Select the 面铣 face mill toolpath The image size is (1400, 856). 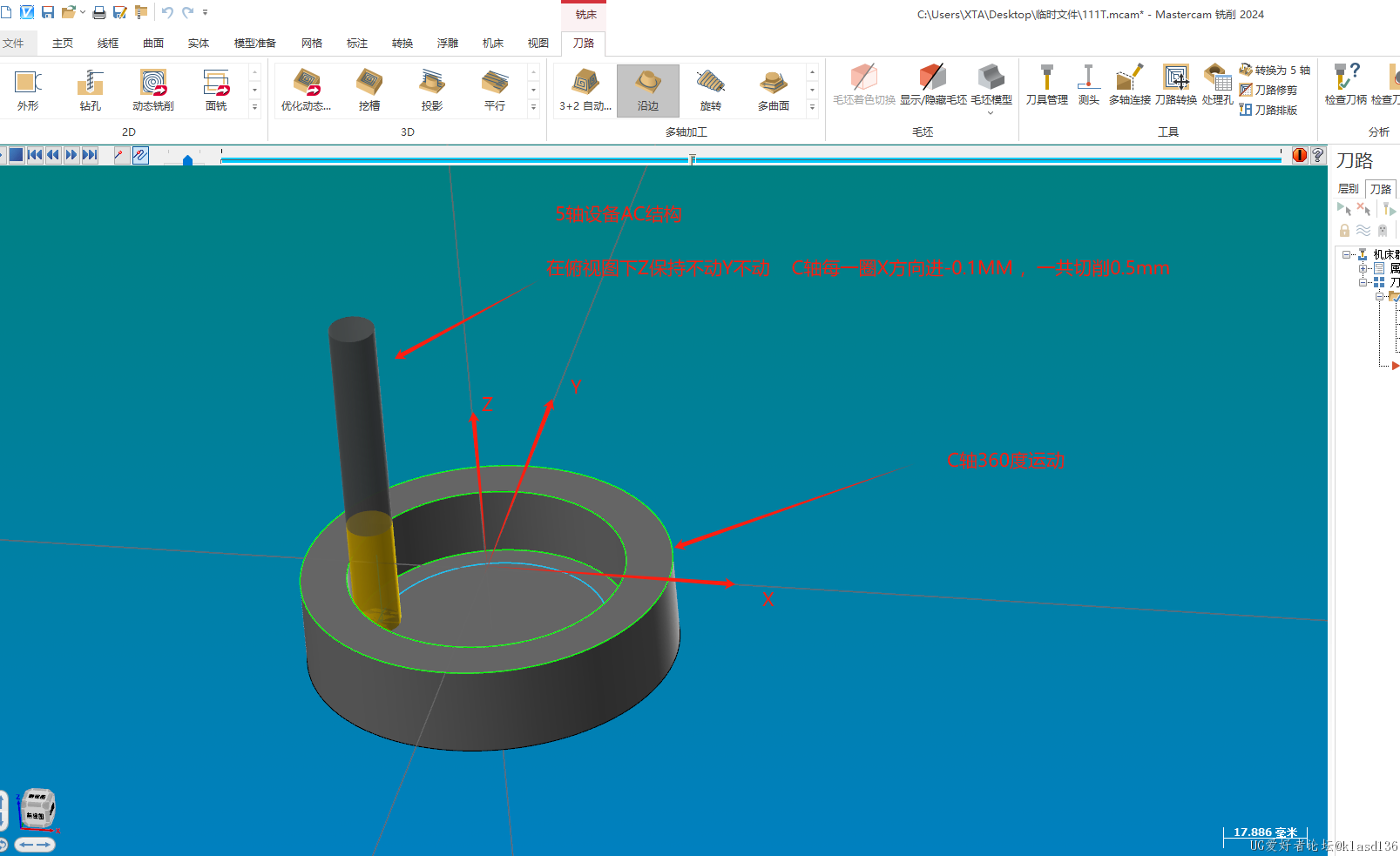(216, 90)
